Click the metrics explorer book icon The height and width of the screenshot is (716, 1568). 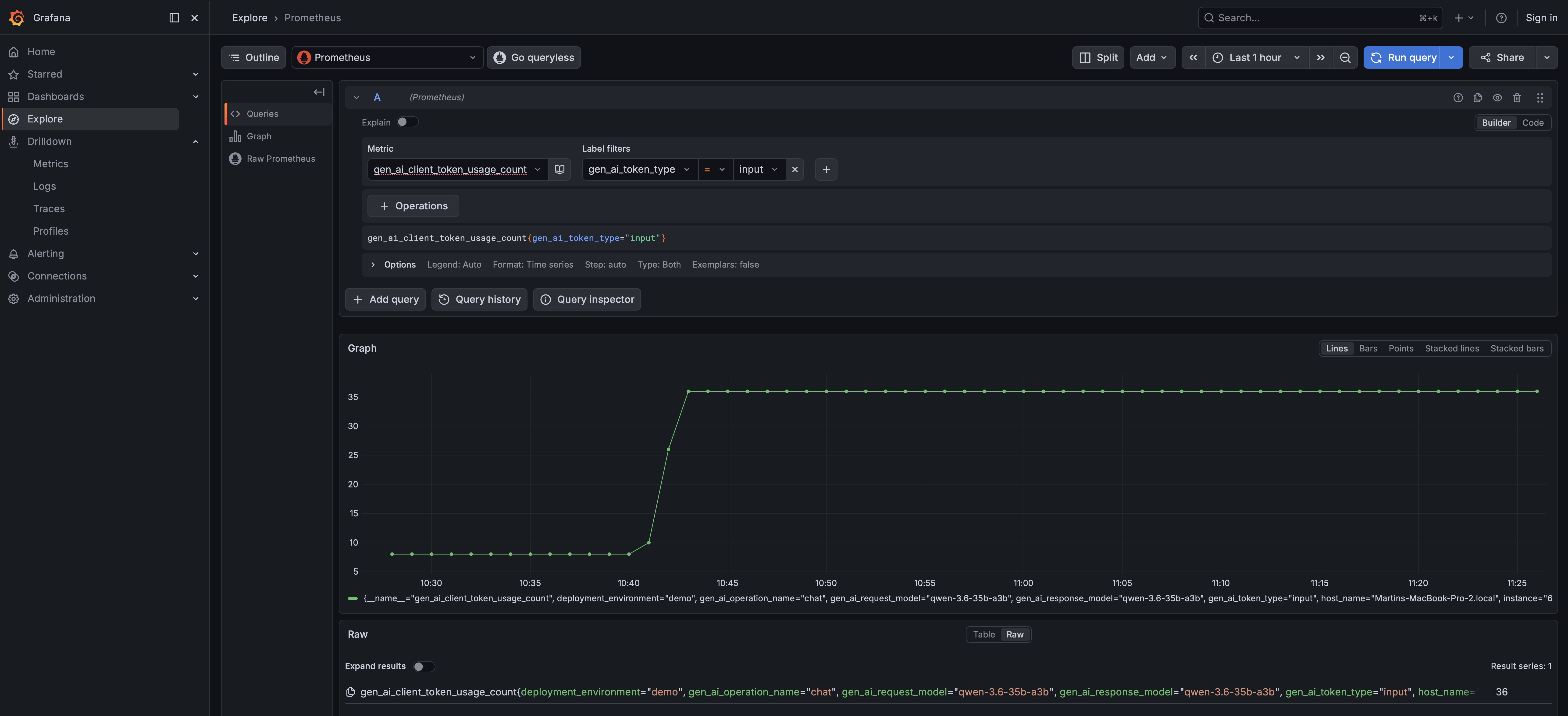tap(559, 169)
